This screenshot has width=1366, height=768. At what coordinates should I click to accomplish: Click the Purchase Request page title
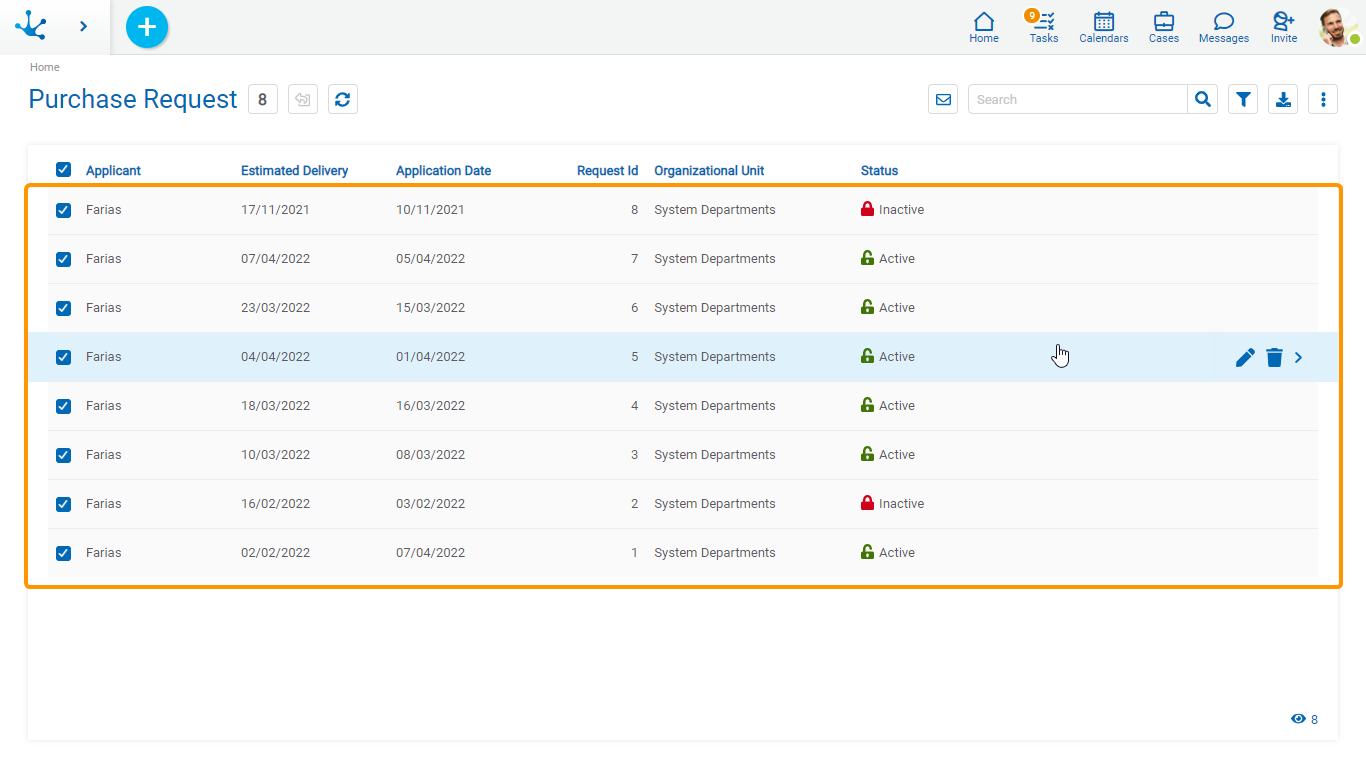tap(133, 99)
